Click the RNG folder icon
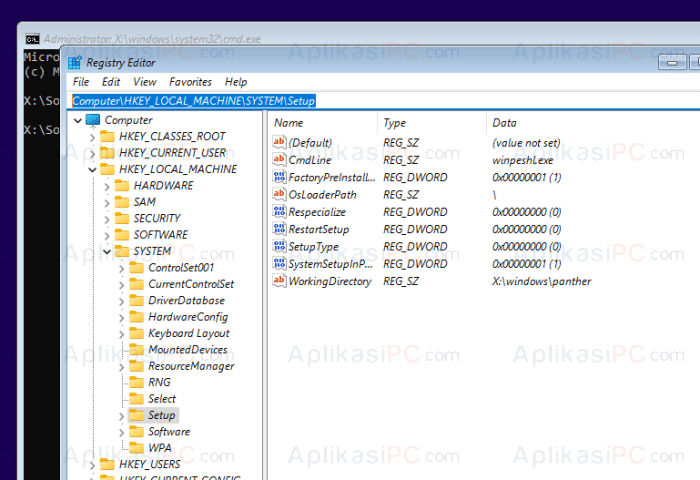Viewport: 700px width, 480px height. click(136, 382)
